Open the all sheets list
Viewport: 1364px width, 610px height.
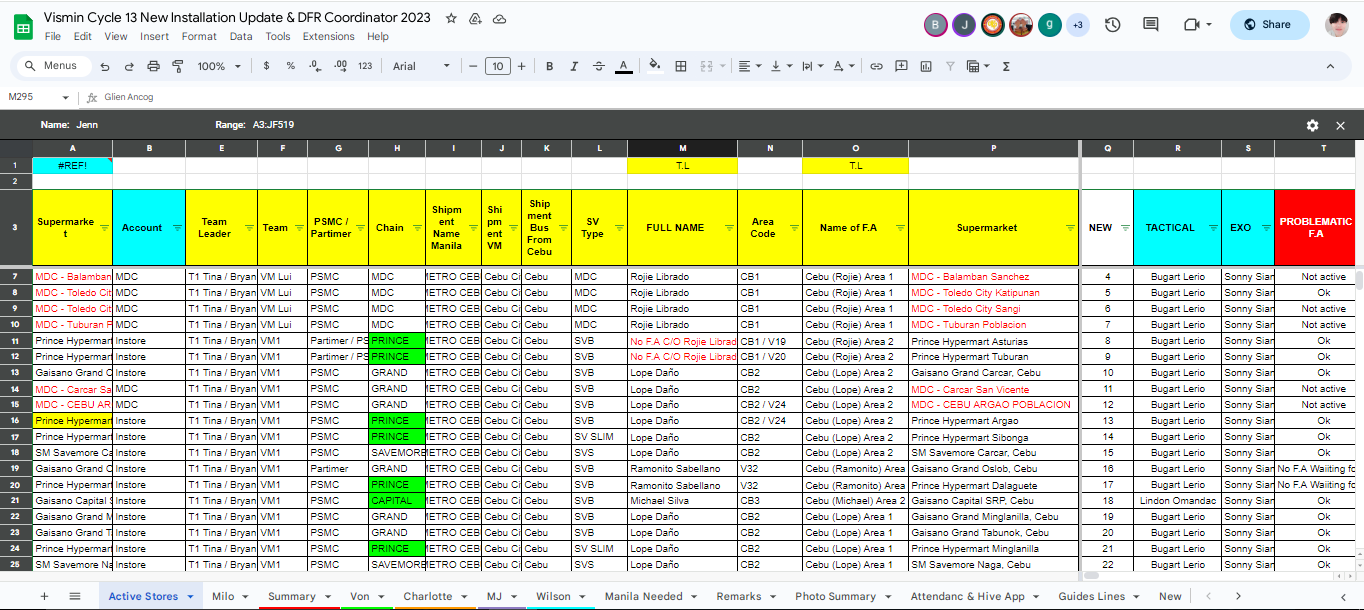(75, 596)
